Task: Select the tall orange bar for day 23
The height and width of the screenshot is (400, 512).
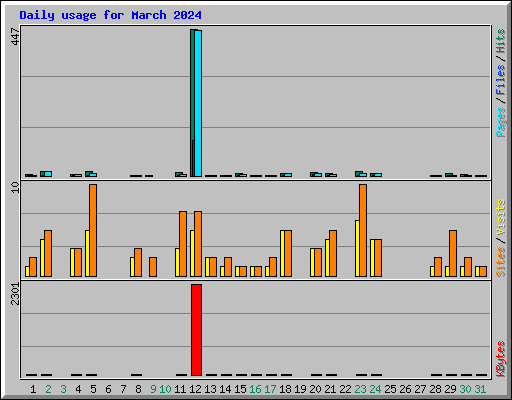Action: [x=363, y=230]
